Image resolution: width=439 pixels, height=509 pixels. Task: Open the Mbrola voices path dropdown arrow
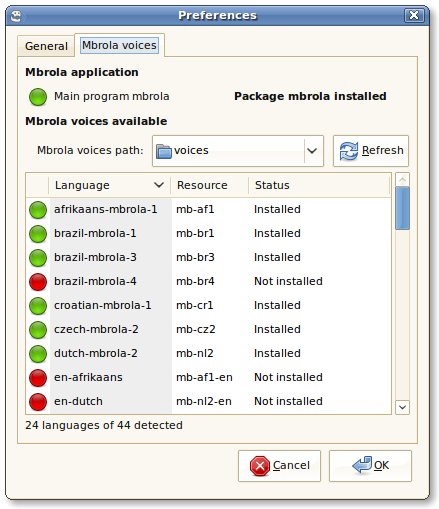(312, 151)
